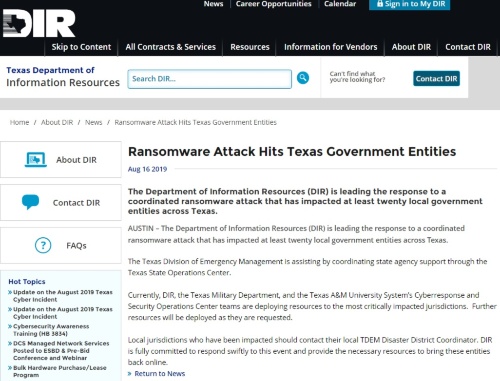Open All Contracts & Services menu
500x381 pixels.
171,47
